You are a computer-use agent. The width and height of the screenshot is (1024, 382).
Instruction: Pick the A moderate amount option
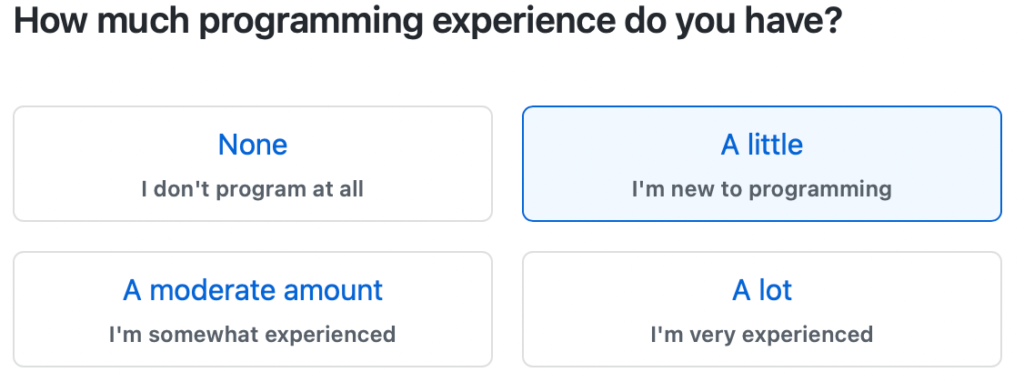tap(252, 309)
